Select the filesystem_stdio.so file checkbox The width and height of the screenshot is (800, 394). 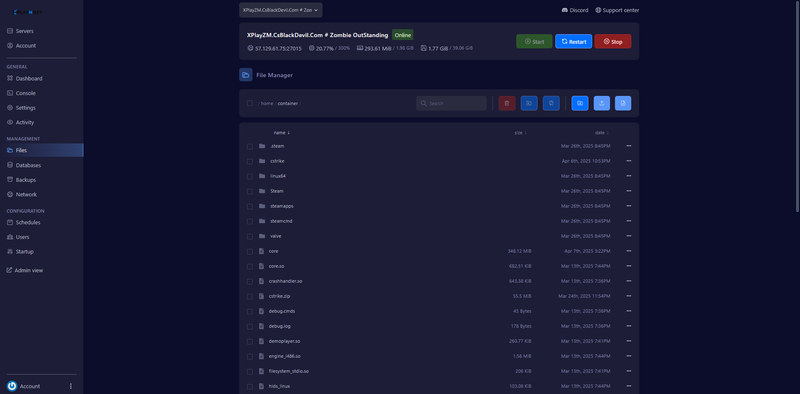[x=249, y=372]
